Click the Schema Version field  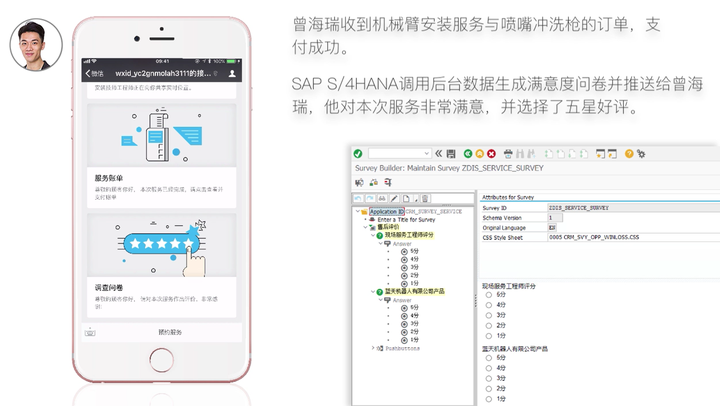555,218
